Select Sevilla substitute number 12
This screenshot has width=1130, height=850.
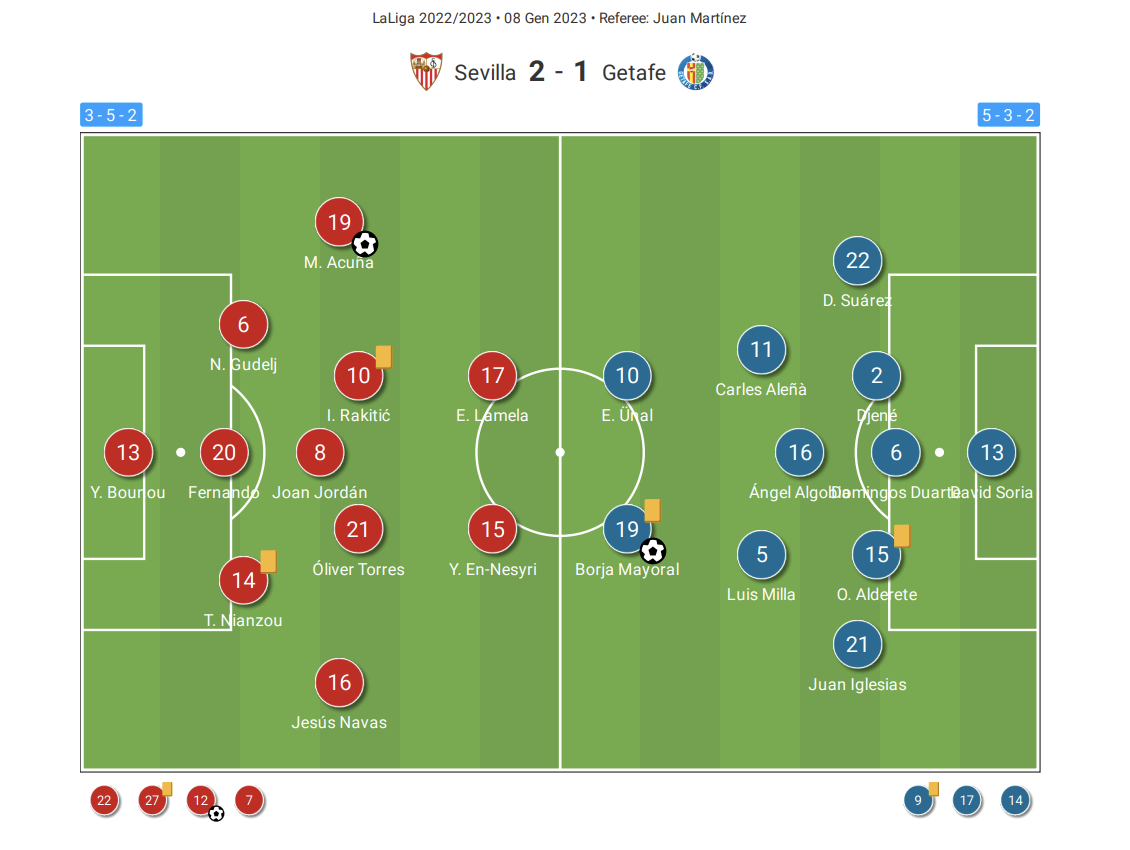[201, 800]
